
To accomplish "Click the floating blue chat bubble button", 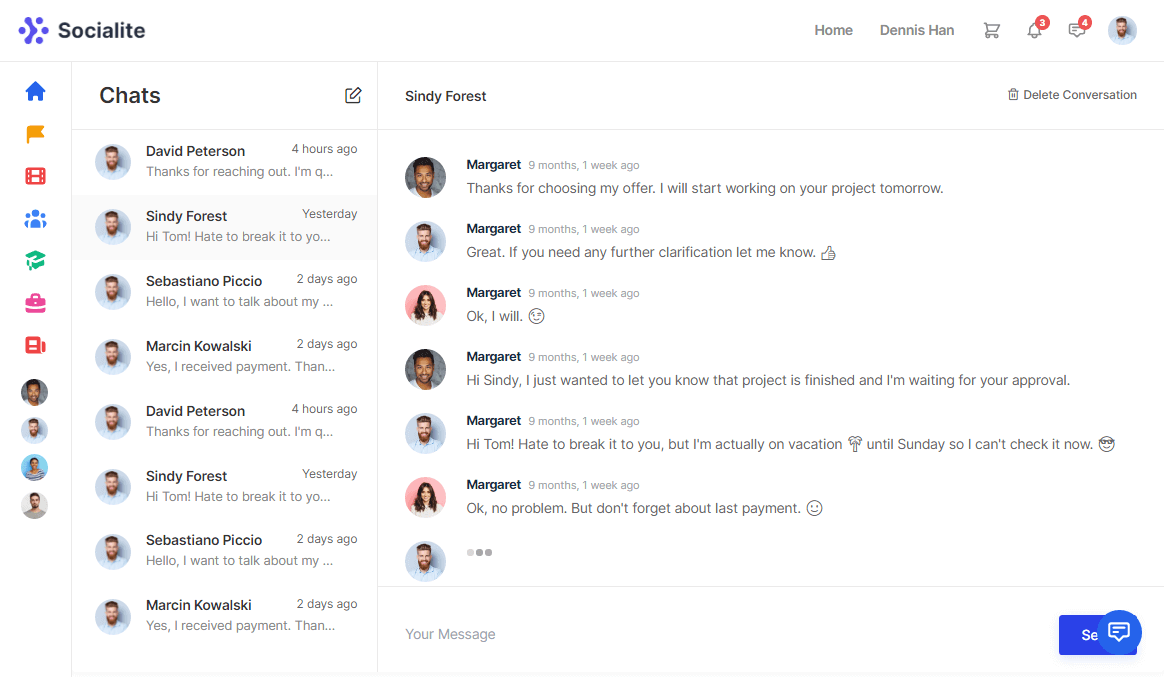I will [x=1119, y=632].
